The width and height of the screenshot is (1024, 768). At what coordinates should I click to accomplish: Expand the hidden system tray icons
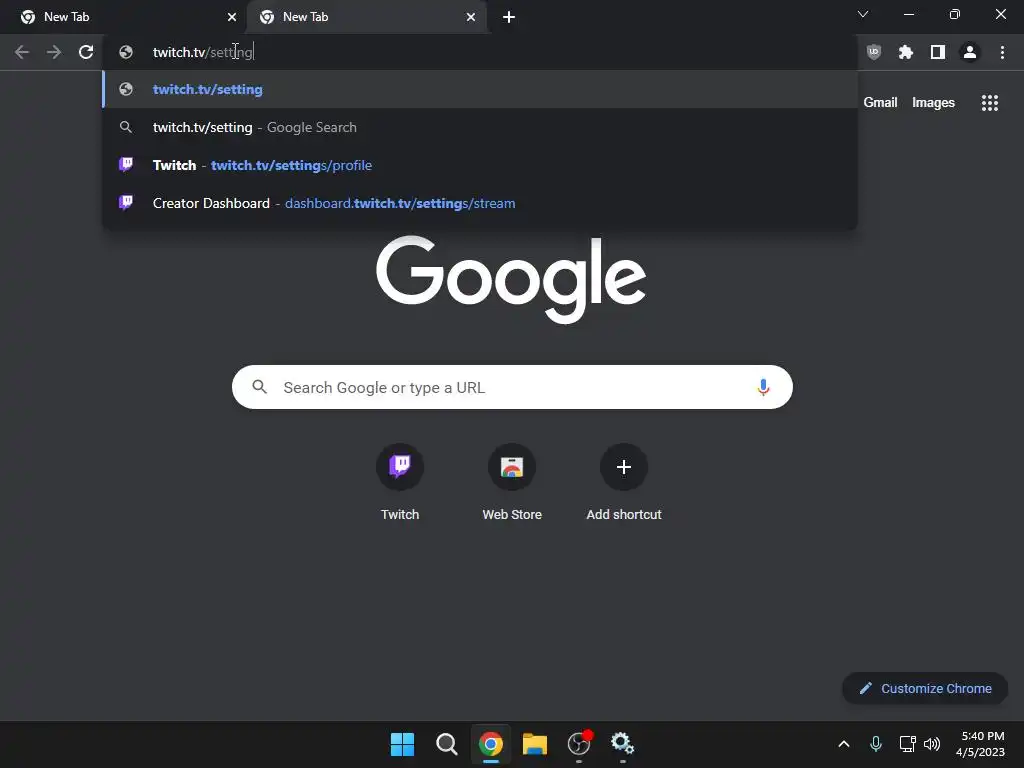(x=844, y=744)
